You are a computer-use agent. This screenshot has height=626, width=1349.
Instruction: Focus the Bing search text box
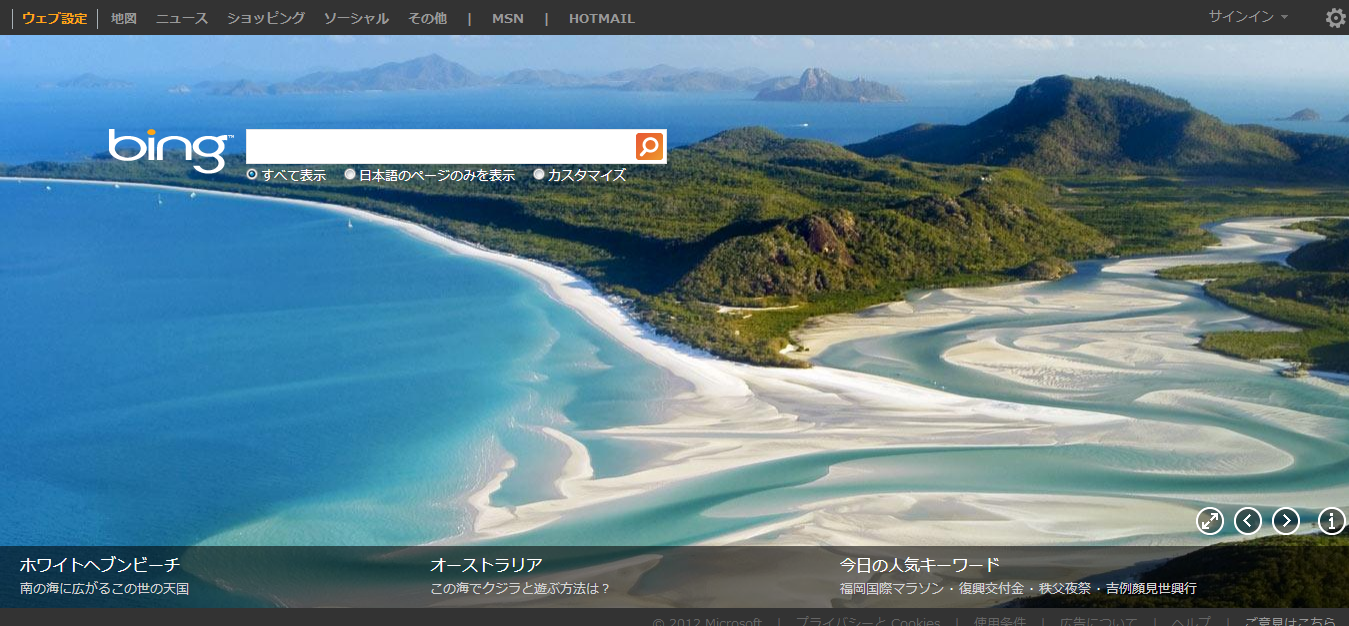click(440, 146)
